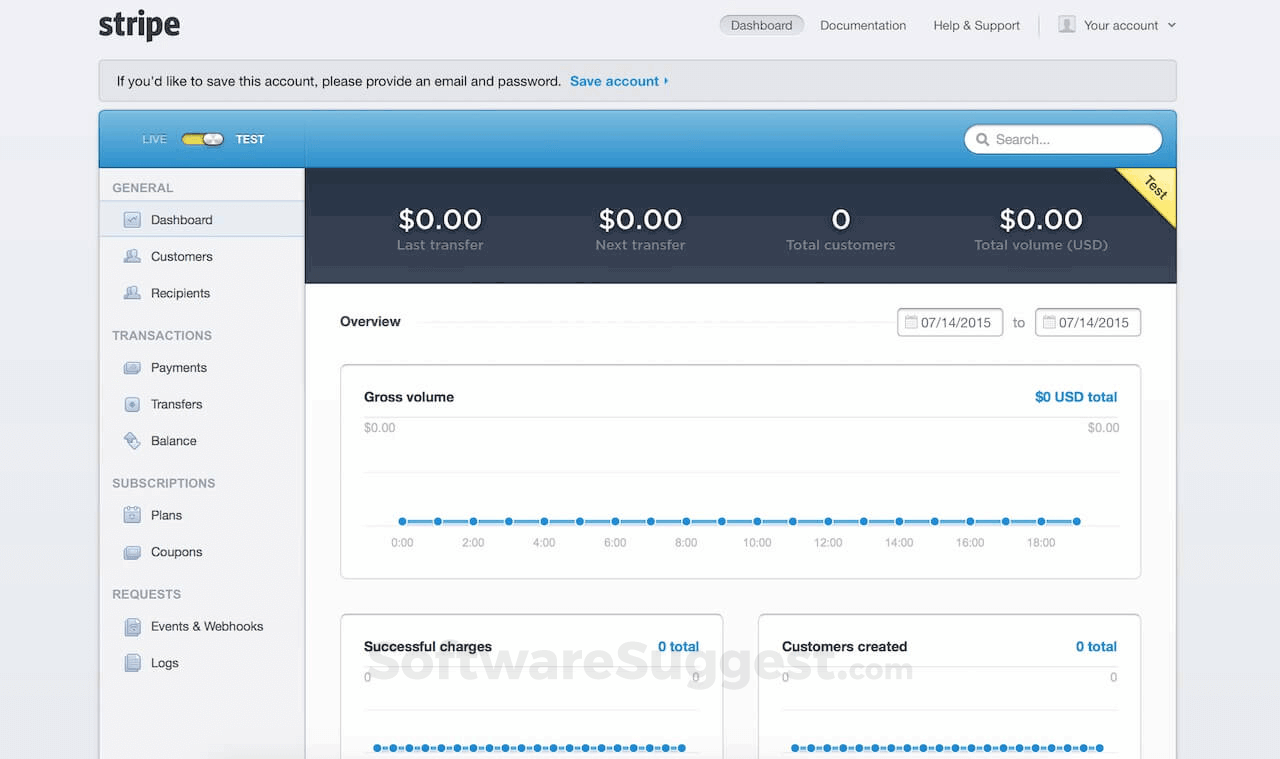Open the Logs icon

coord(132,662)
